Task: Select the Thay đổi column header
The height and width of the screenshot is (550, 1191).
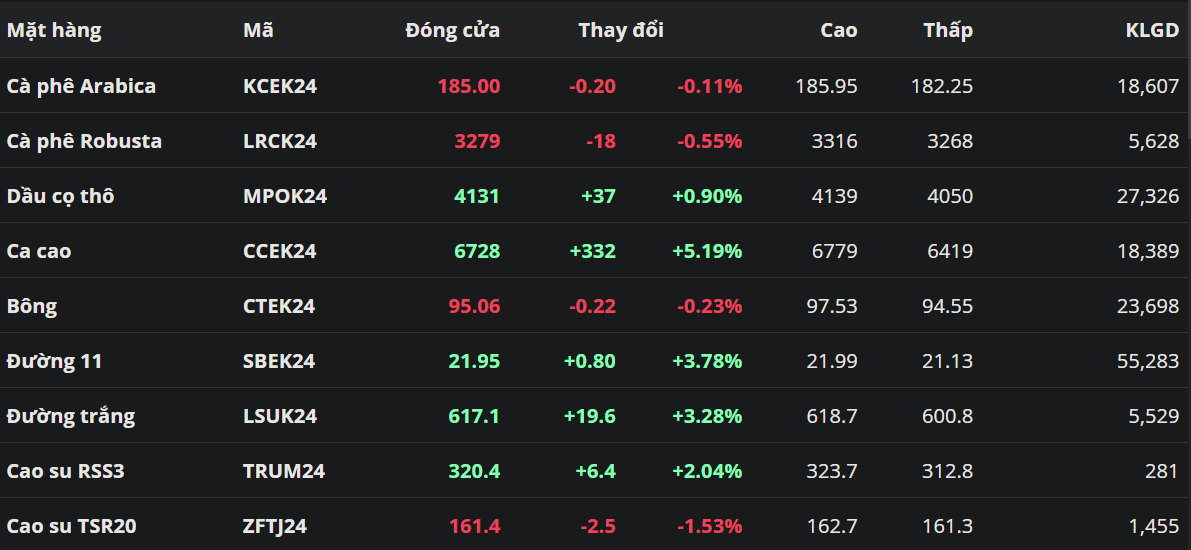Action: pyautogui.click(x=620, y=30)
